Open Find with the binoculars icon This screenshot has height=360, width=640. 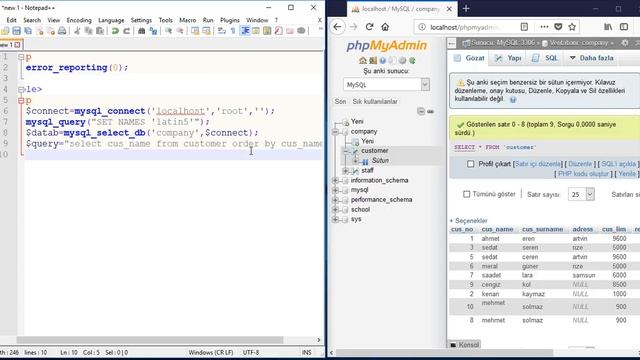142,31
